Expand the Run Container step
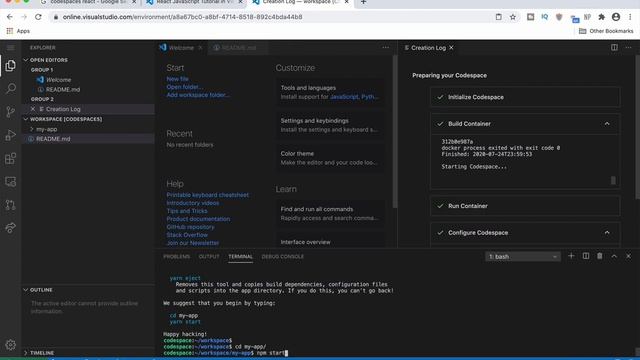This screenshot has height=360, width=640. (525, 206)
